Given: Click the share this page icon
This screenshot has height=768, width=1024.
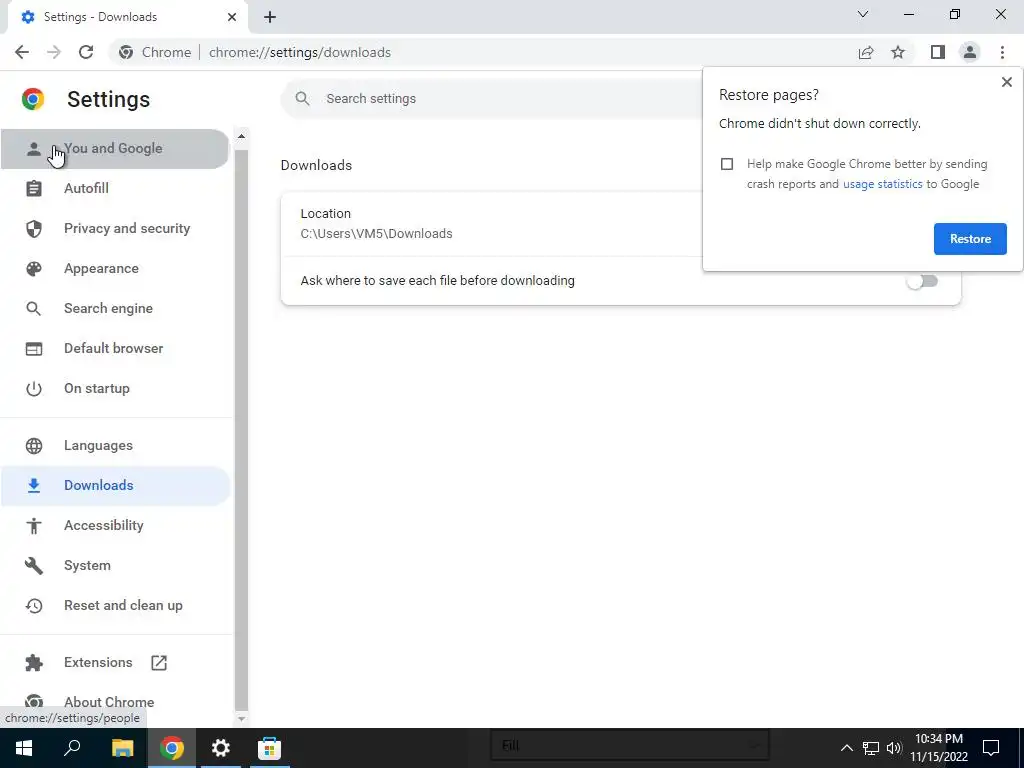Looking at the screenshot, I should [866, 52].
